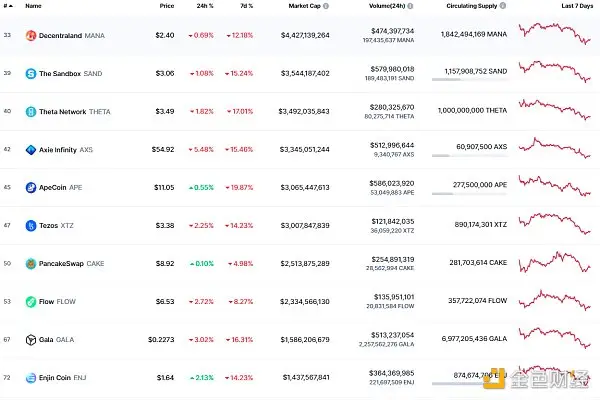Click the Theta Network coin icon
This screenshot has height=400, width=600.
(31, 112)
